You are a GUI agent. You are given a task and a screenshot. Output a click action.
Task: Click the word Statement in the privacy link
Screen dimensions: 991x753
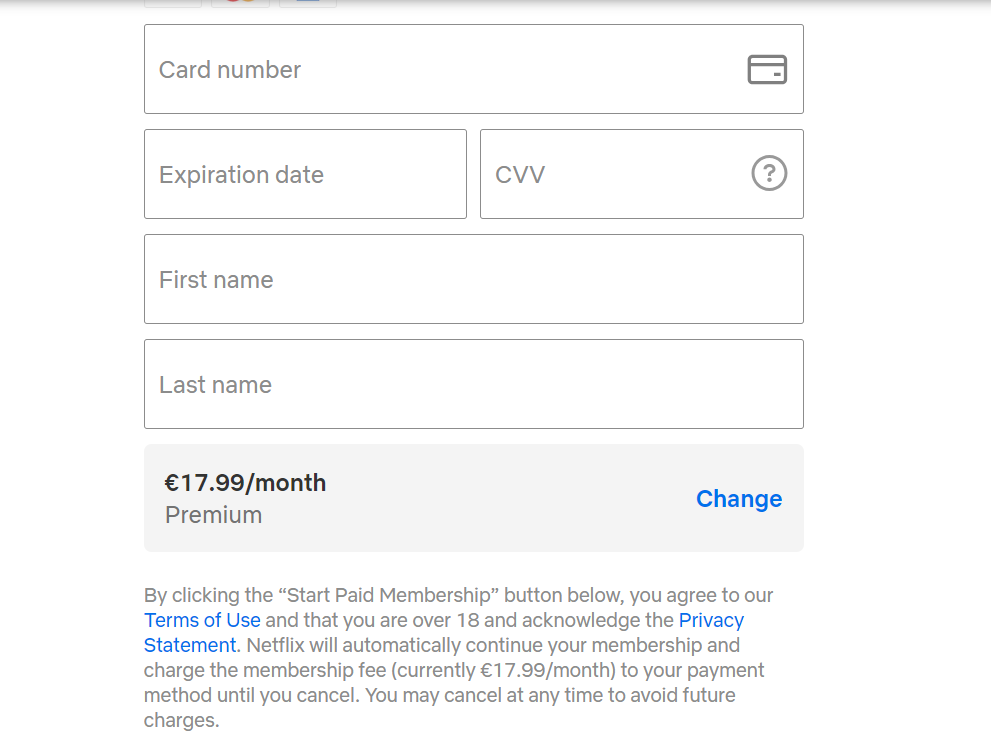coord(190,646)
